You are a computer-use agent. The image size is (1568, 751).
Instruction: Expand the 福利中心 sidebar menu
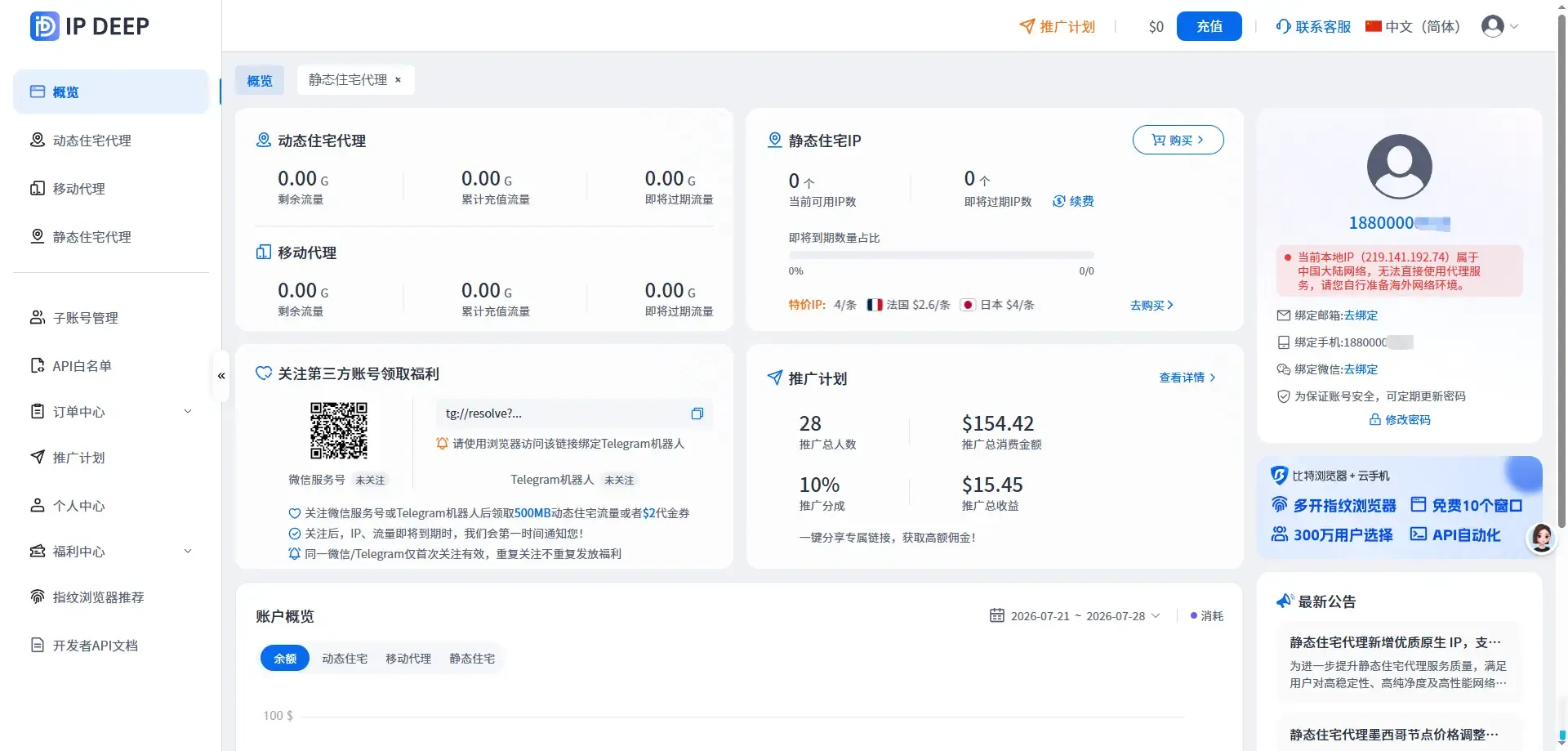111,552
